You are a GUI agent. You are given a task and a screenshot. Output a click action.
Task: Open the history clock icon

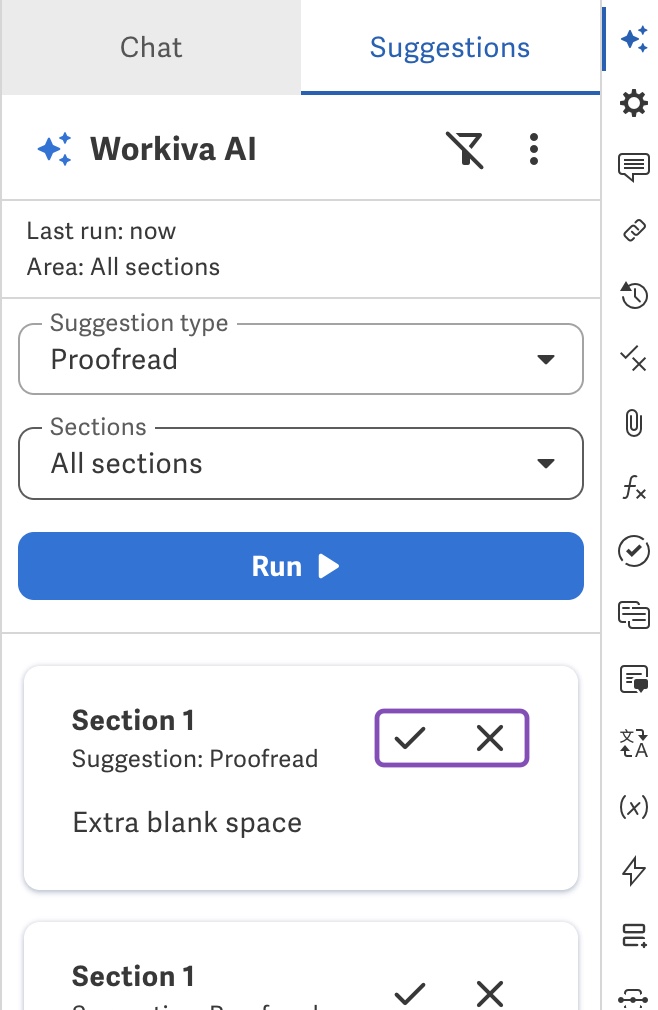[x=634, y=295]
